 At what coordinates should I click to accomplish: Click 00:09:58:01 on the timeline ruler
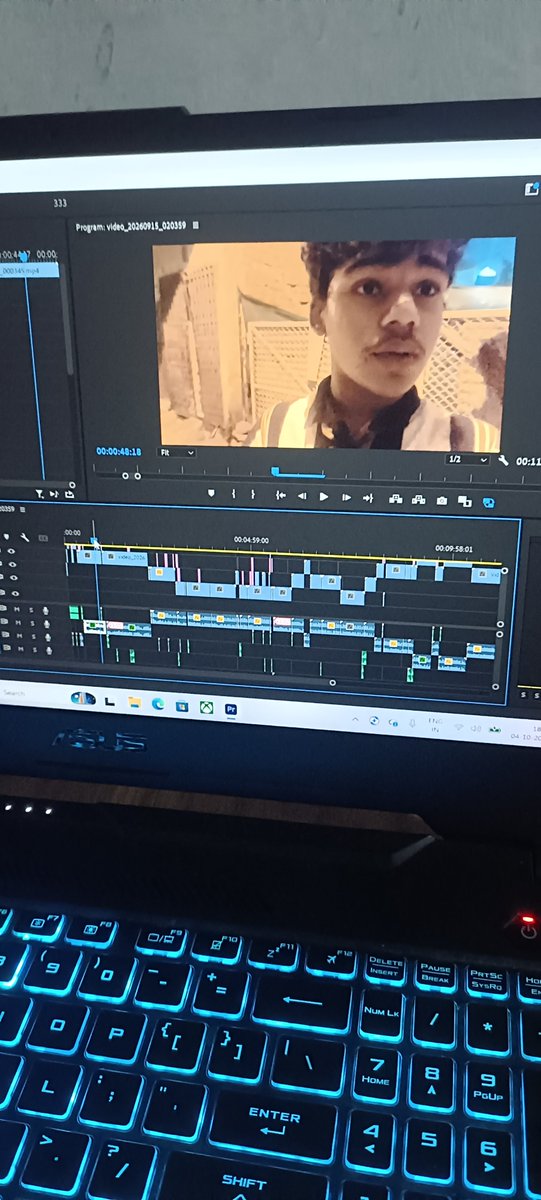453,548
